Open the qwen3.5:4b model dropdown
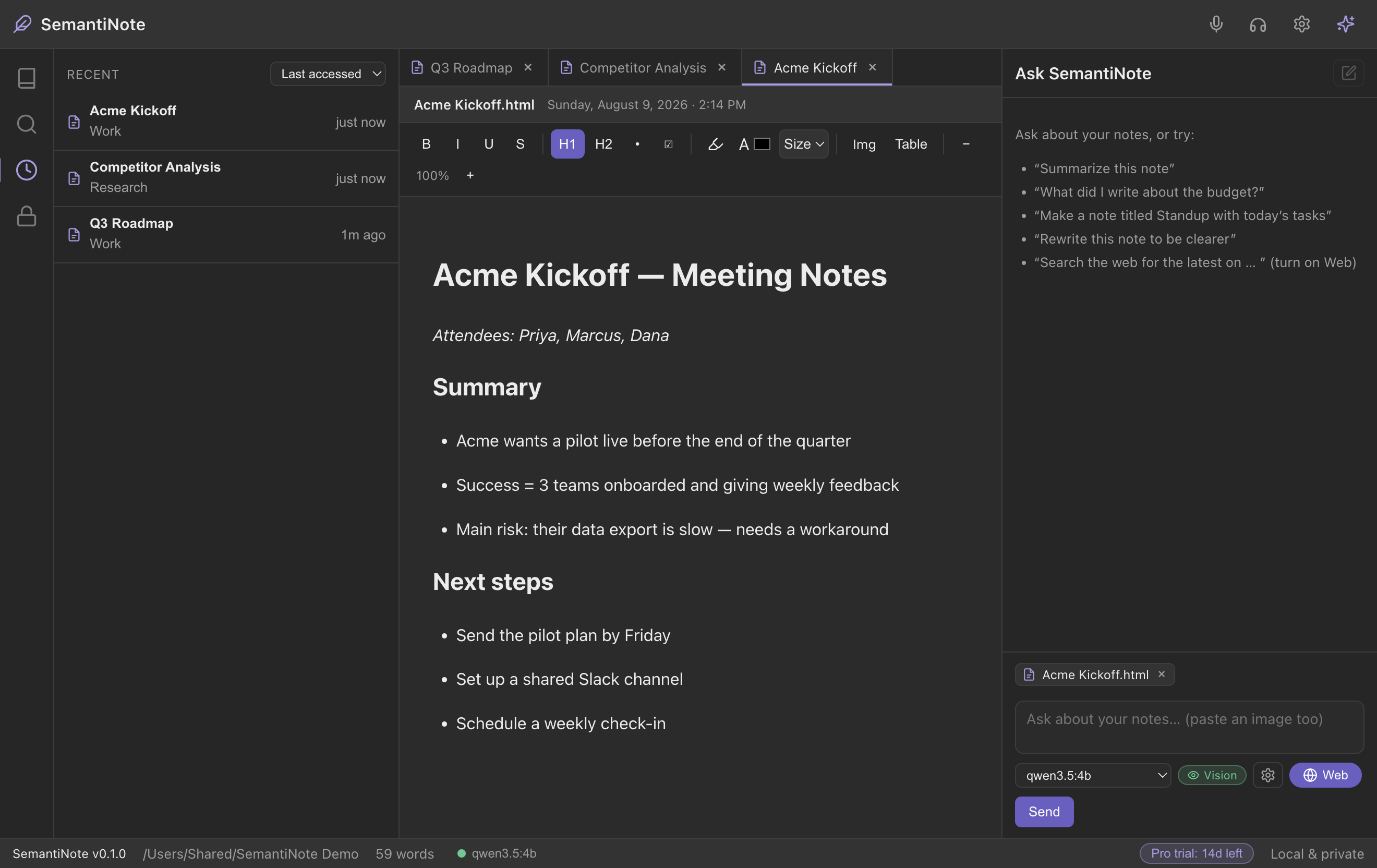1377x868 pixels. [1093, 775]
